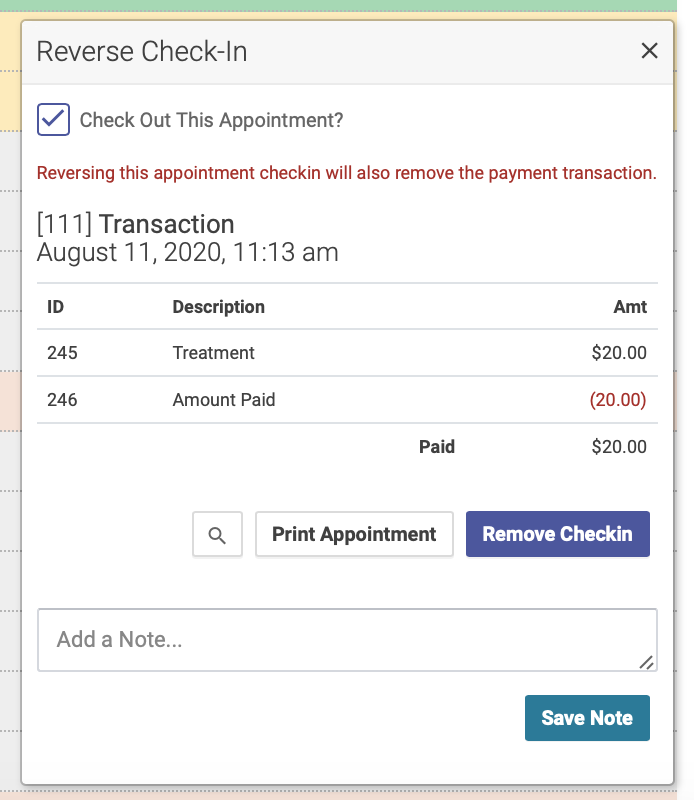Click the Remove Checkin button
This screenshot has height=800, width=694.
tap(558, 534)
